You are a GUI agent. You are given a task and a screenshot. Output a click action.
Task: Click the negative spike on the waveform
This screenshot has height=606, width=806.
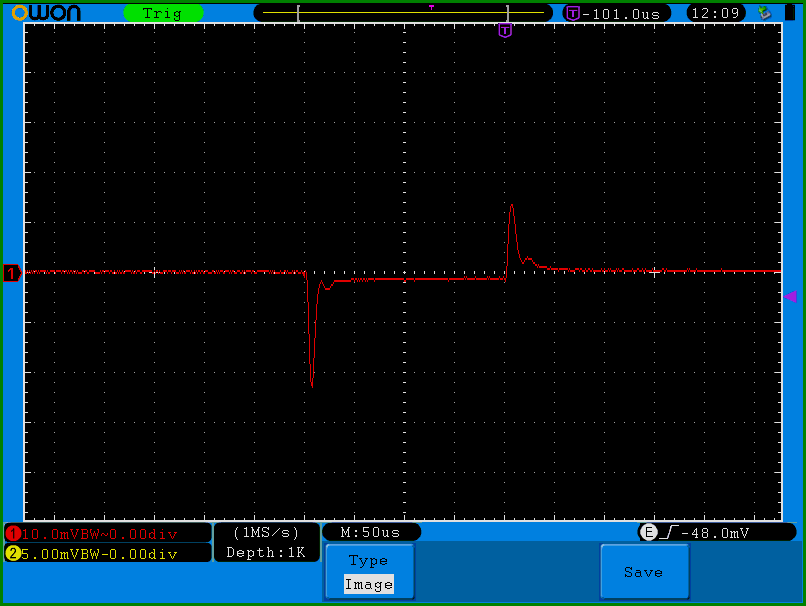click(x=312, y=332)
